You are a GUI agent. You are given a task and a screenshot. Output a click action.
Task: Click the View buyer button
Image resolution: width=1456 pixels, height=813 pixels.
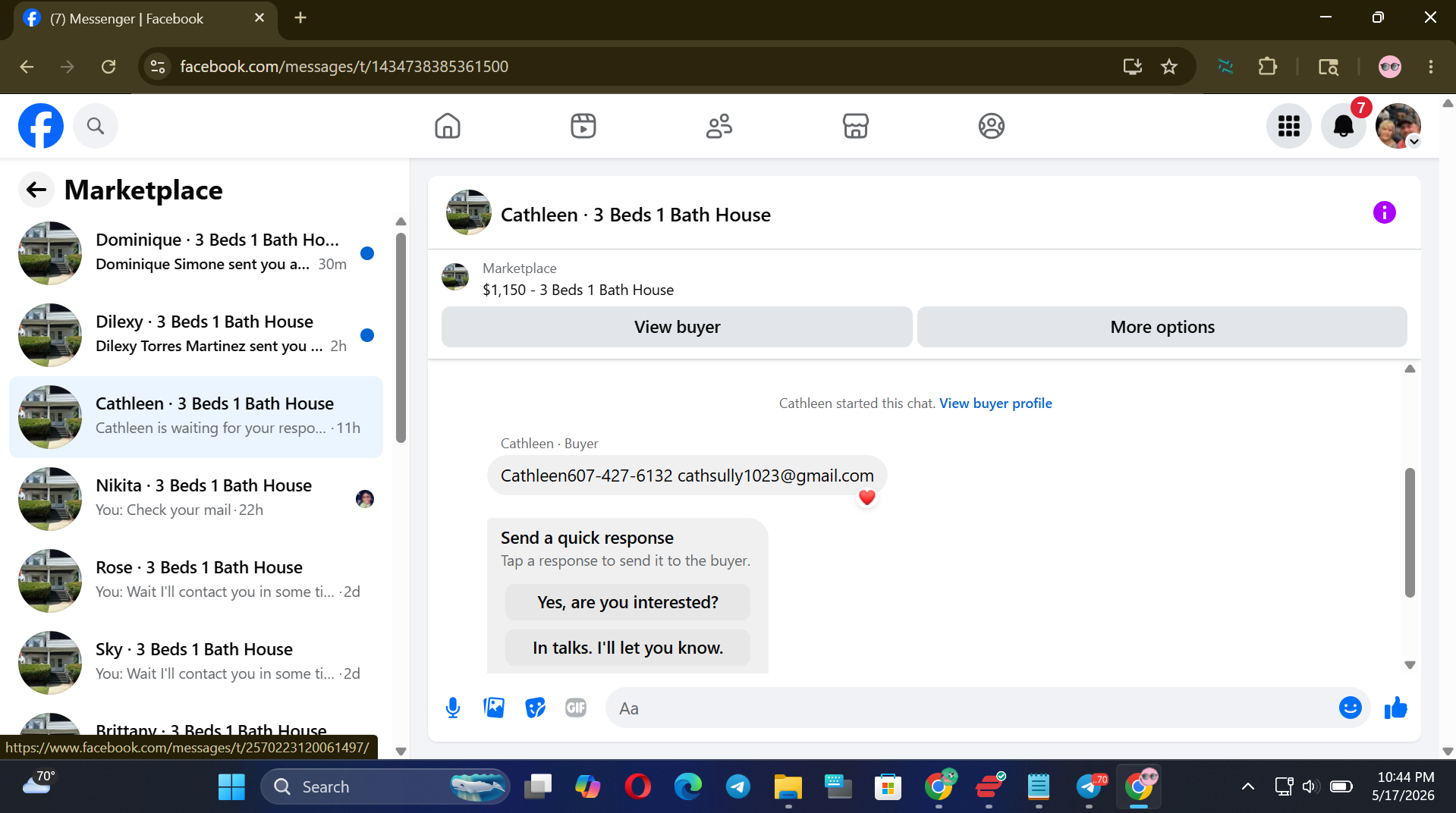[677, 327]
